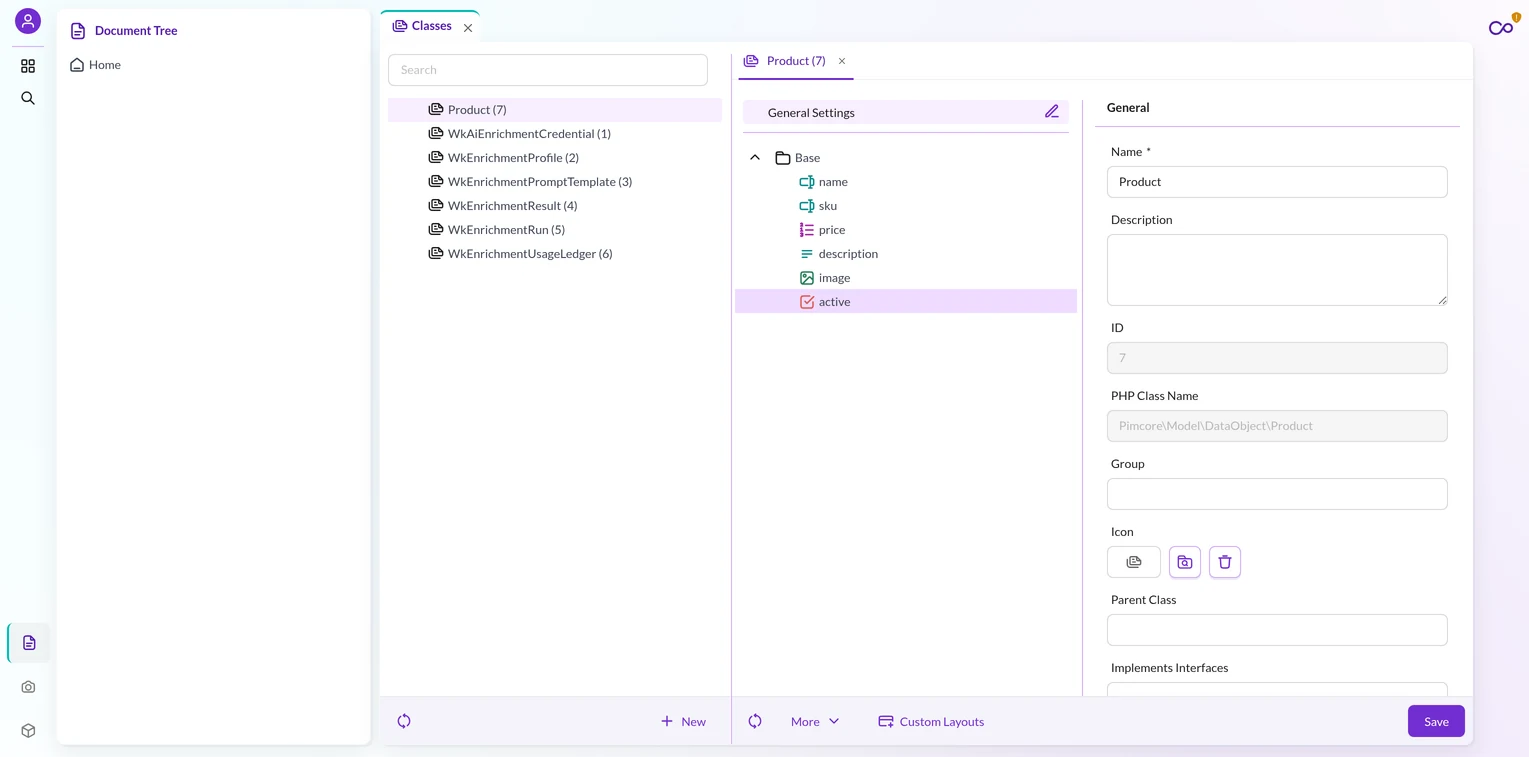Click the Description textarea
1529x757 pixels.
pyautogui.click(x=1277, y=270)
